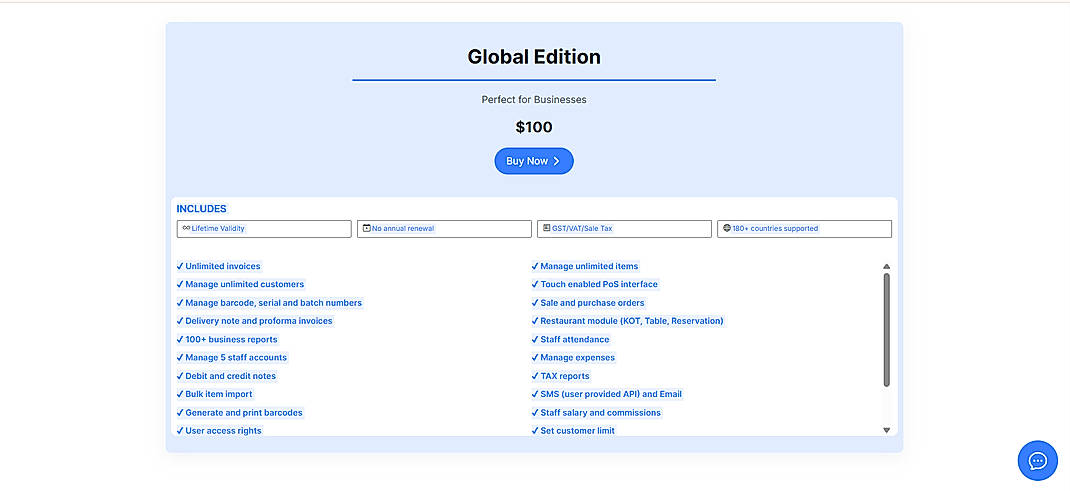Click the feature list scroll-down arrow

[x=886, y=430]
